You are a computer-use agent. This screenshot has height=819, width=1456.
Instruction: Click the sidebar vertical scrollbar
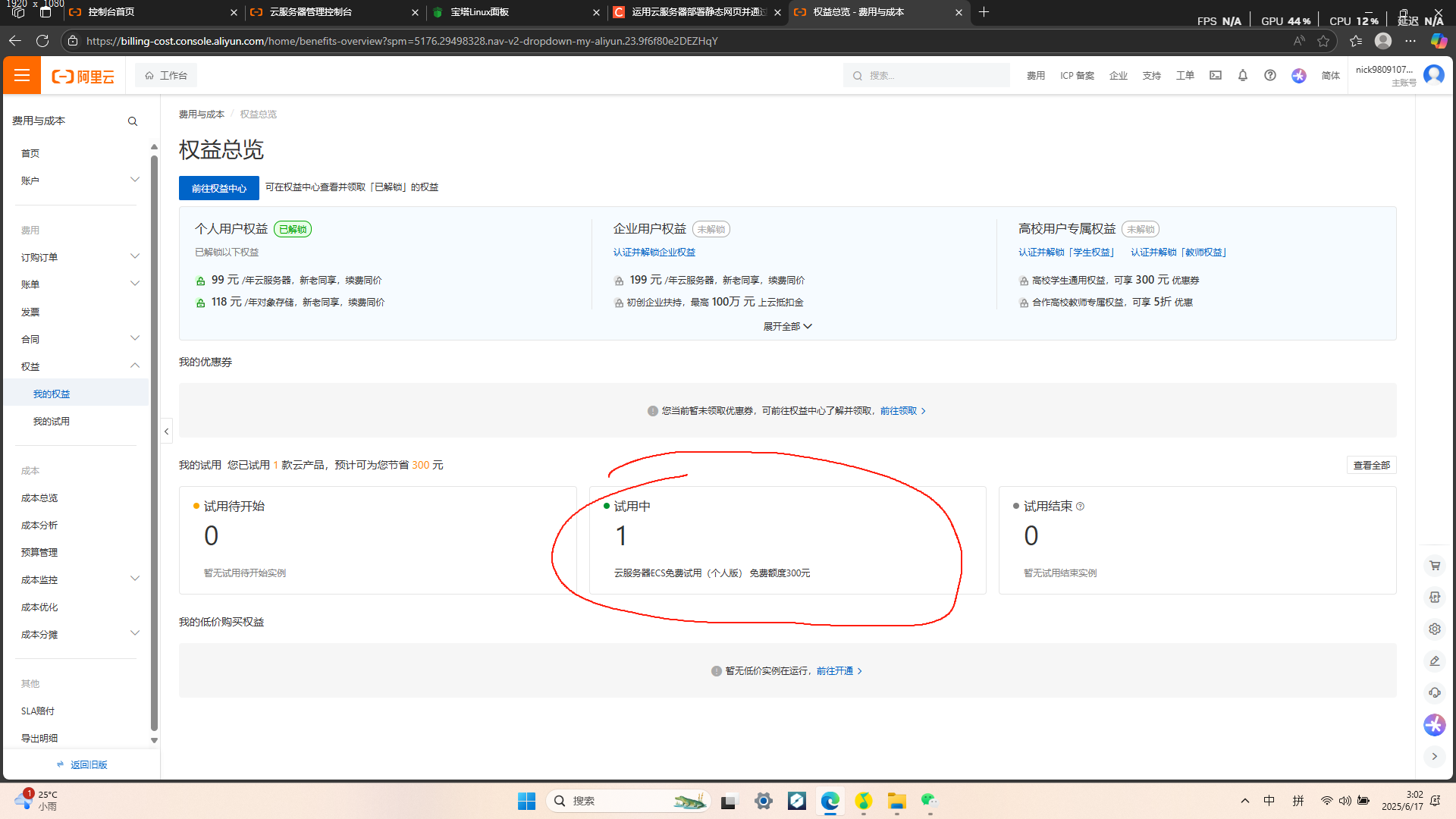point(154,444)
